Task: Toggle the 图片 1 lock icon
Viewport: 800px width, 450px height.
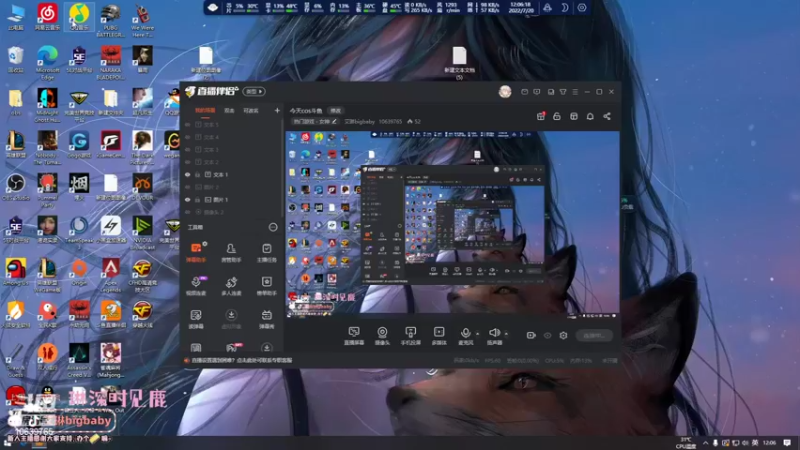Action: 197,199
